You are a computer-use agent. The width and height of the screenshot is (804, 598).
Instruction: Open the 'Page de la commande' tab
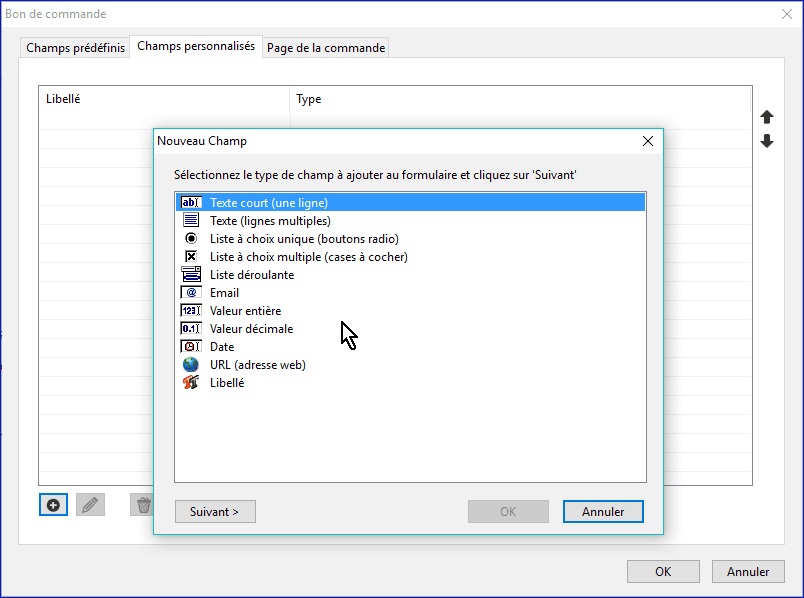[326, 48]
